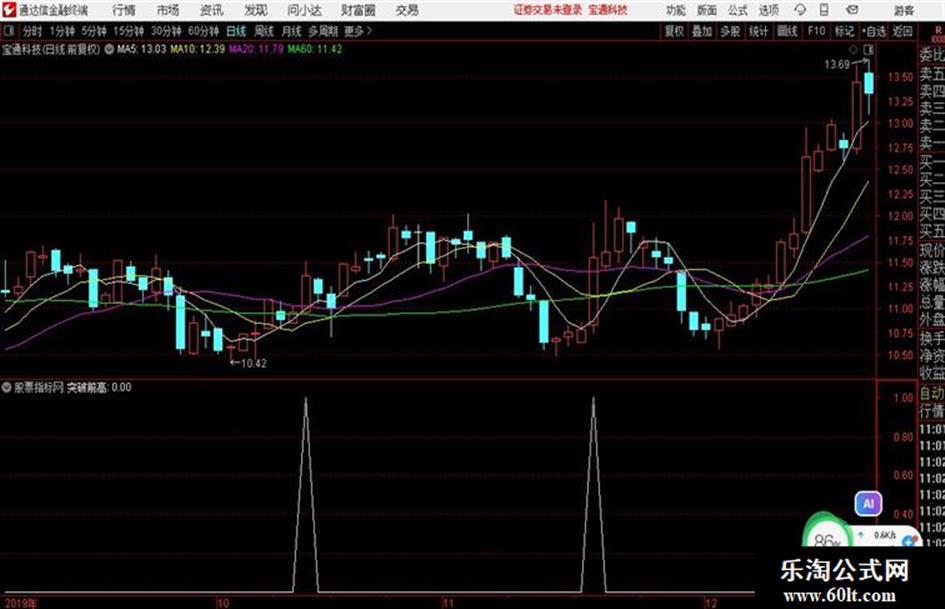Switch to the 1分钟 period tab
Viewport: 945px width, 609px height.
[x=62, y=31]
